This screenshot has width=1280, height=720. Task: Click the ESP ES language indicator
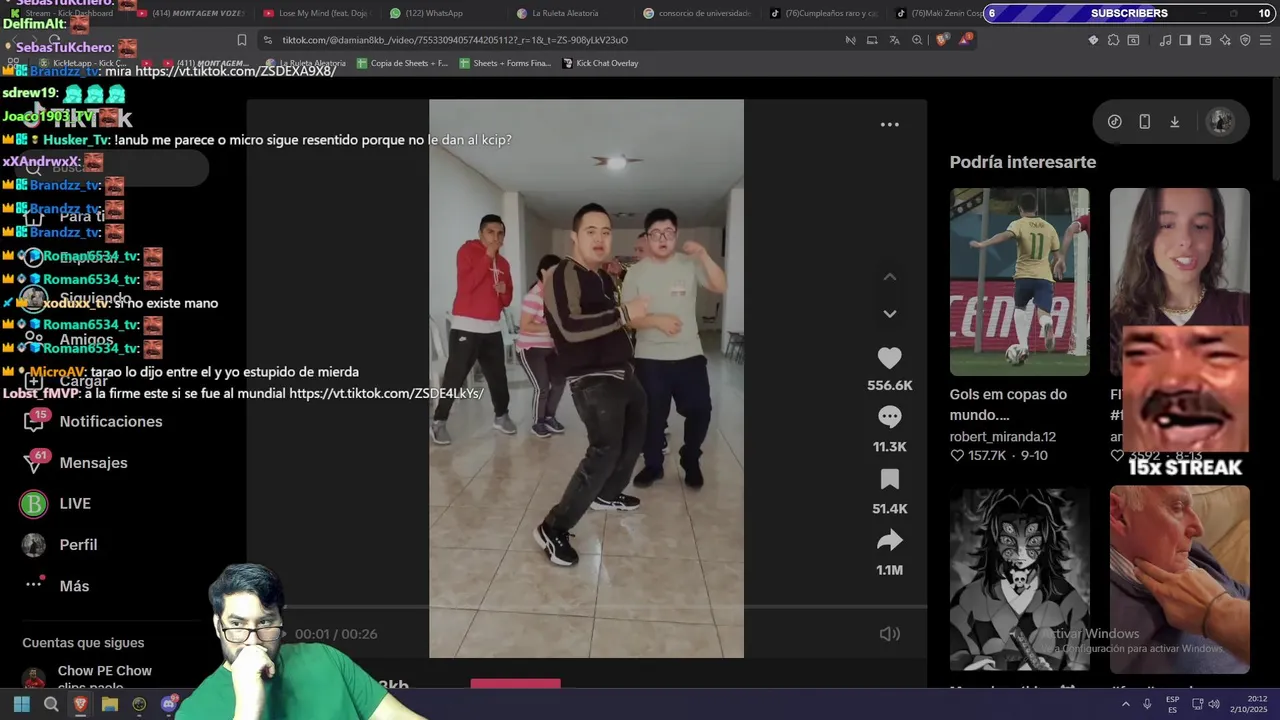(1172, 704)
